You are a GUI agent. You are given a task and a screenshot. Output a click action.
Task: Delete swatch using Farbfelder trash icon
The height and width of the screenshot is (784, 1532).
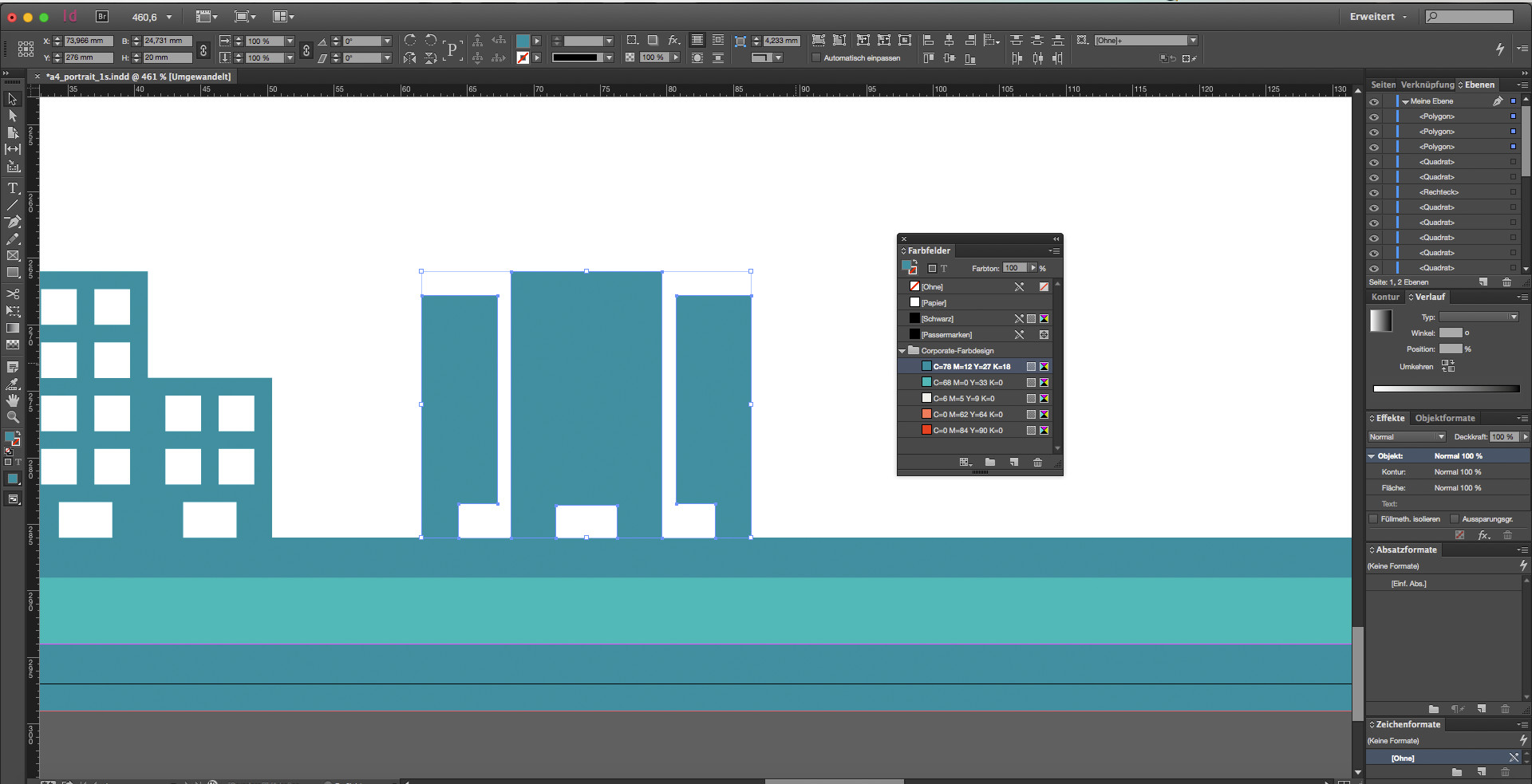(x=1037, y=463)
